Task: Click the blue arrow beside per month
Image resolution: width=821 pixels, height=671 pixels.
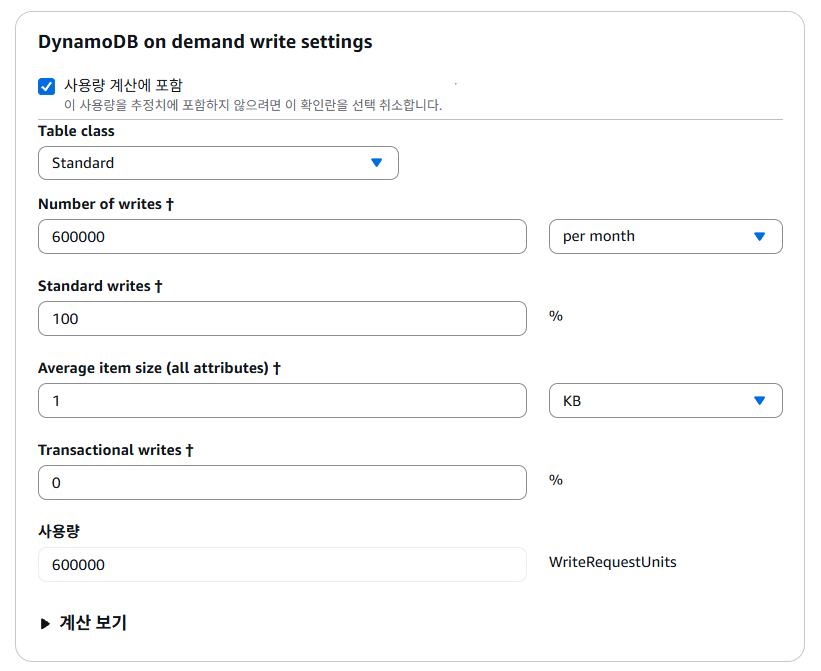Action: click(760, 237)
